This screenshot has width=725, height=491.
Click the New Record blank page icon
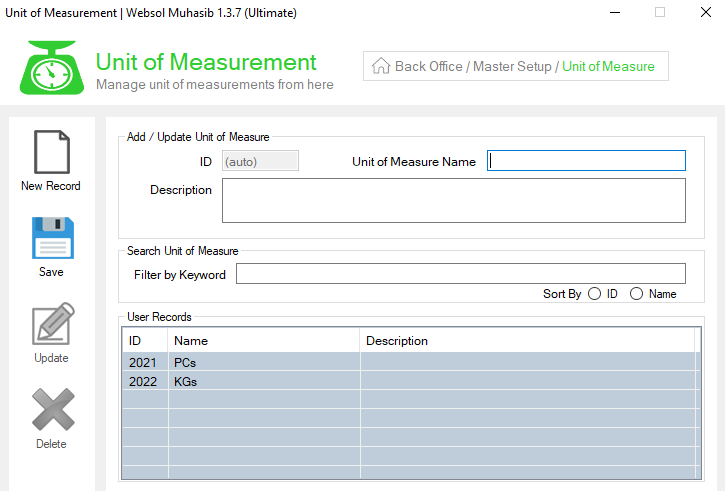52,152
